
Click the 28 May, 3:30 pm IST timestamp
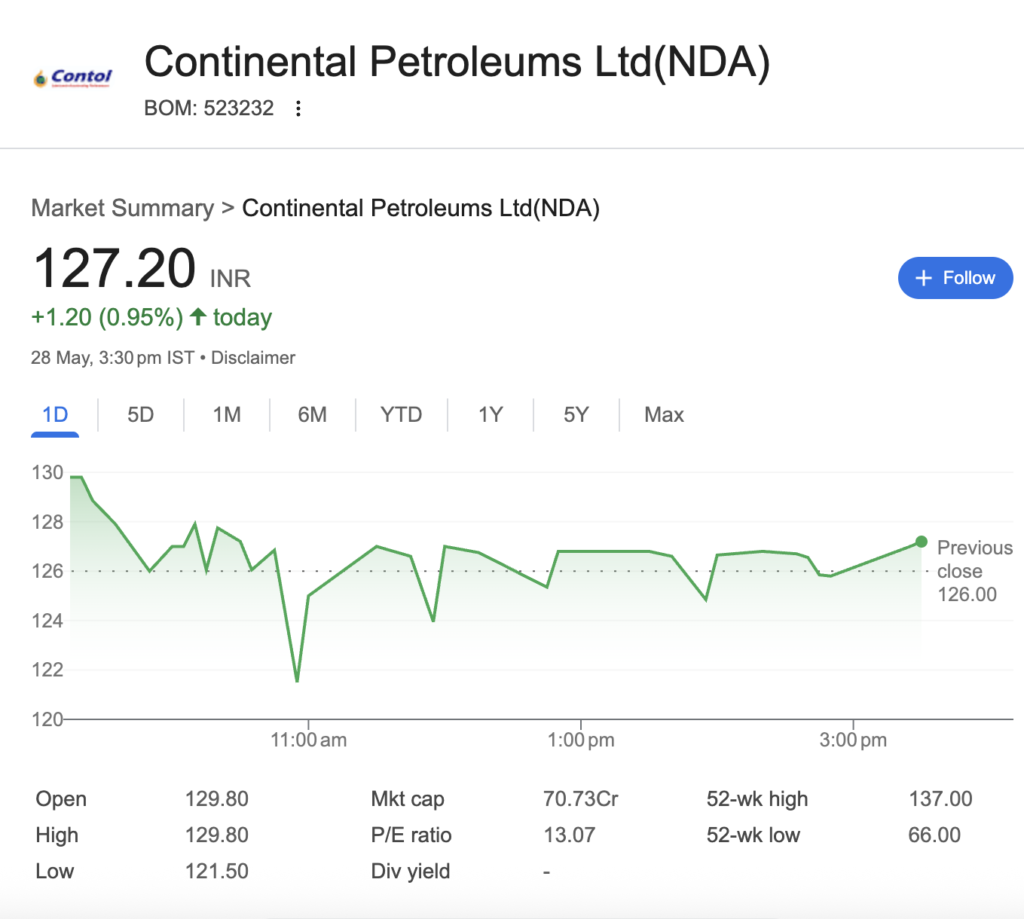coord(112,358)
